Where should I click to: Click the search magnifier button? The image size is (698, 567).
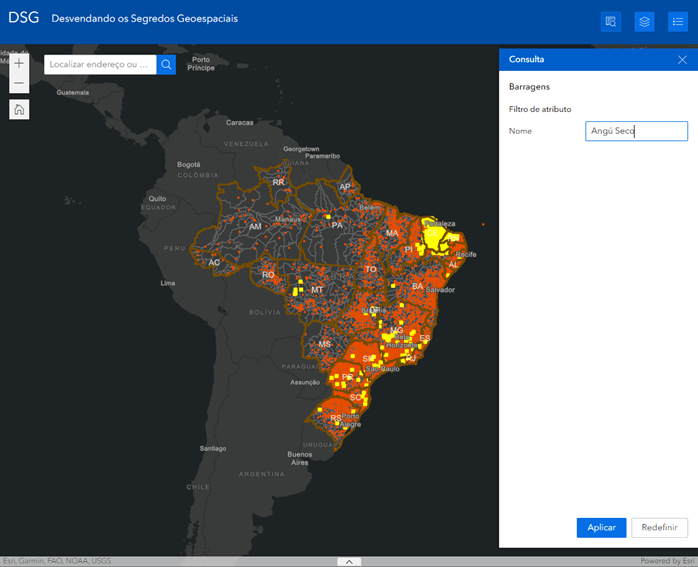[x=167, y=64]
